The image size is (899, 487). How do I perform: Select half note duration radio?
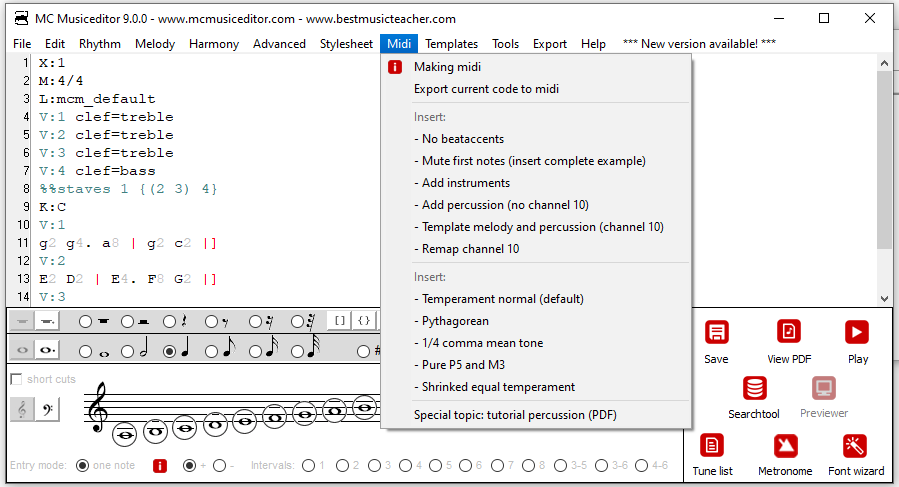127,351
